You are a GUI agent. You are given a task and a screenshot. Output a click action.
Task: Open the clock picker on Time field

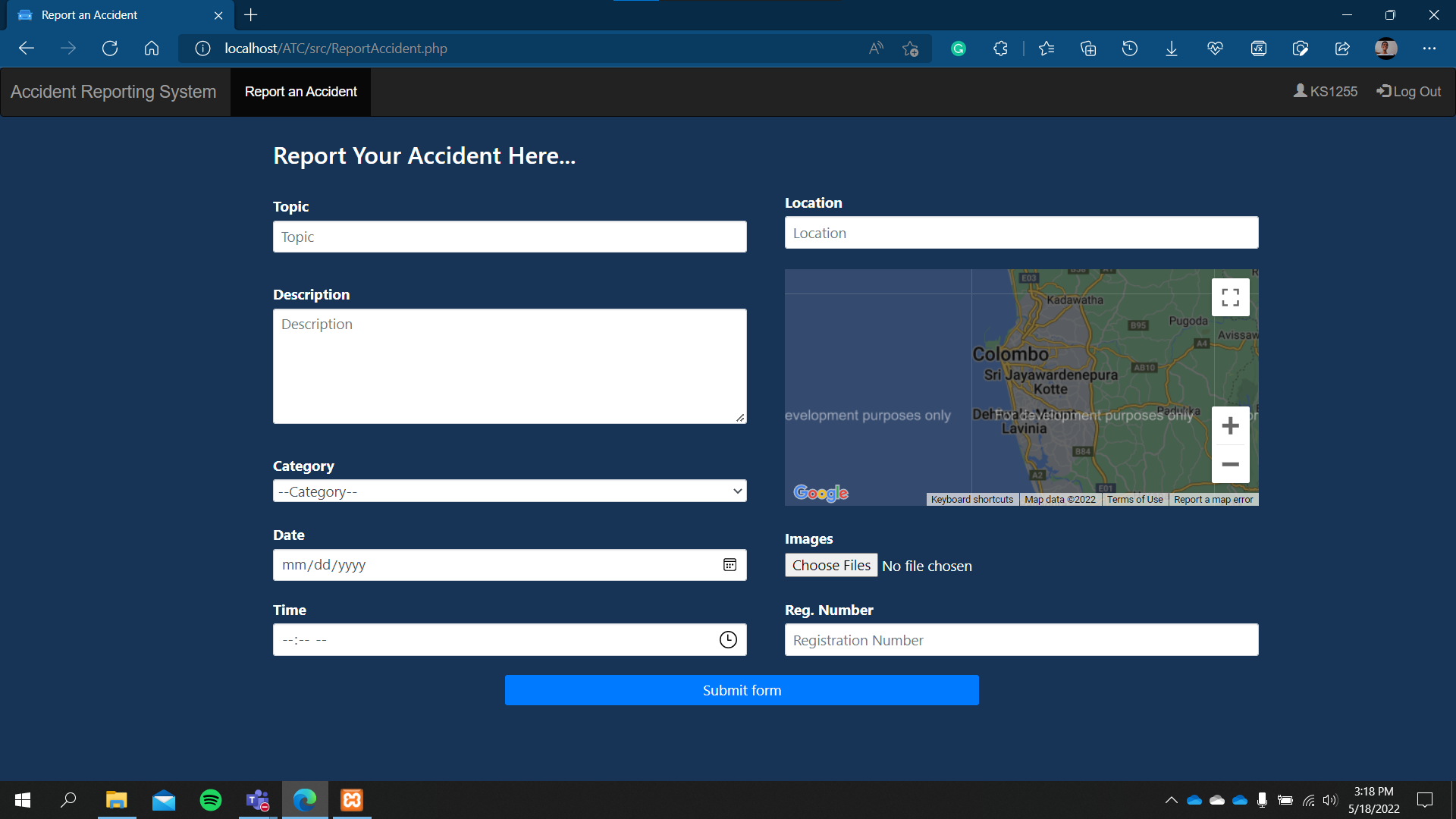(x=728, y=639)
